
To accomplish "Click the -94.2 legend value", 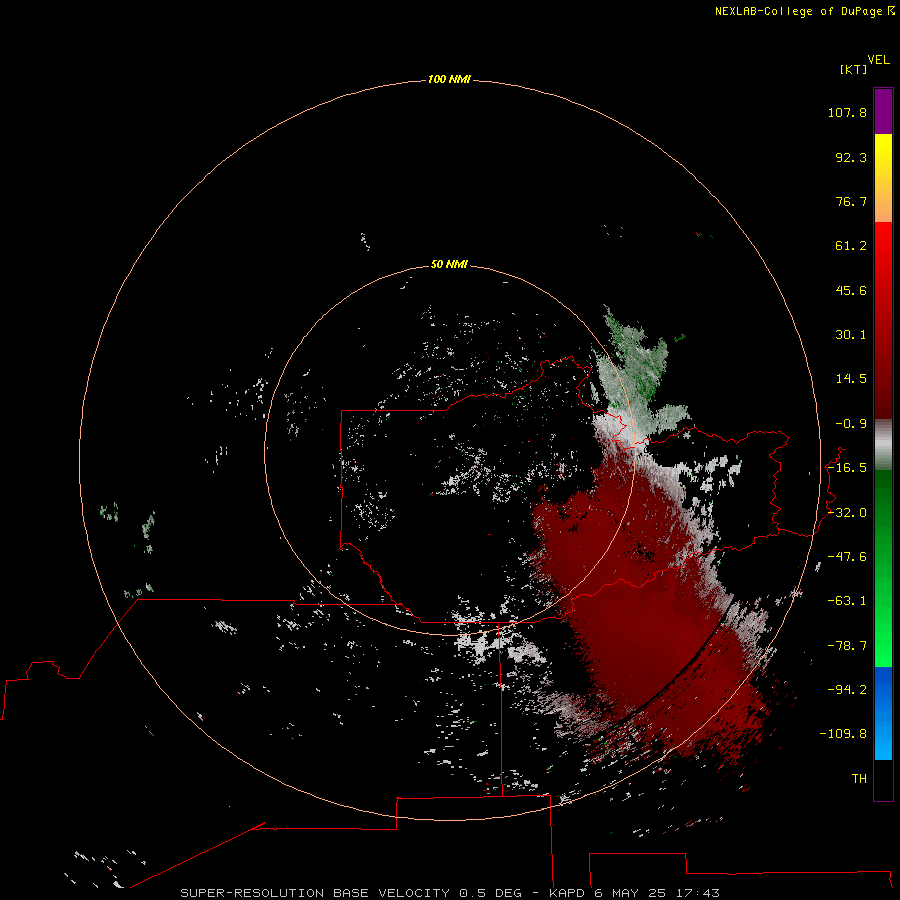I will [847, 690].
